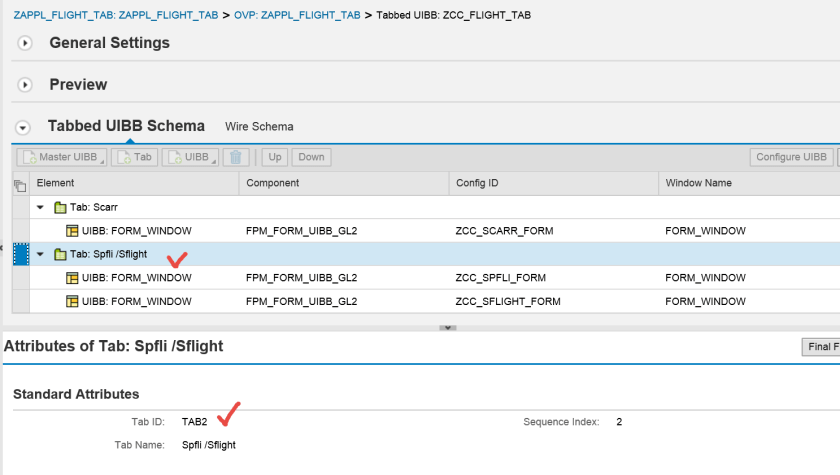Open OVP: ZAPPL_FLIGHT_TAB breadcrumb link
The height and width of the screenshot is (475, 840).
297,16
